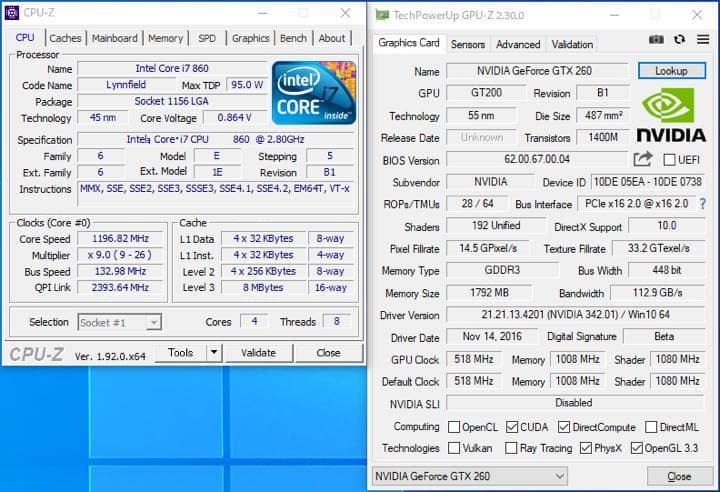Click the NVIDIA logo in GPU-Z
Viewport: 720px width, 492px height.
coord(670,116)
